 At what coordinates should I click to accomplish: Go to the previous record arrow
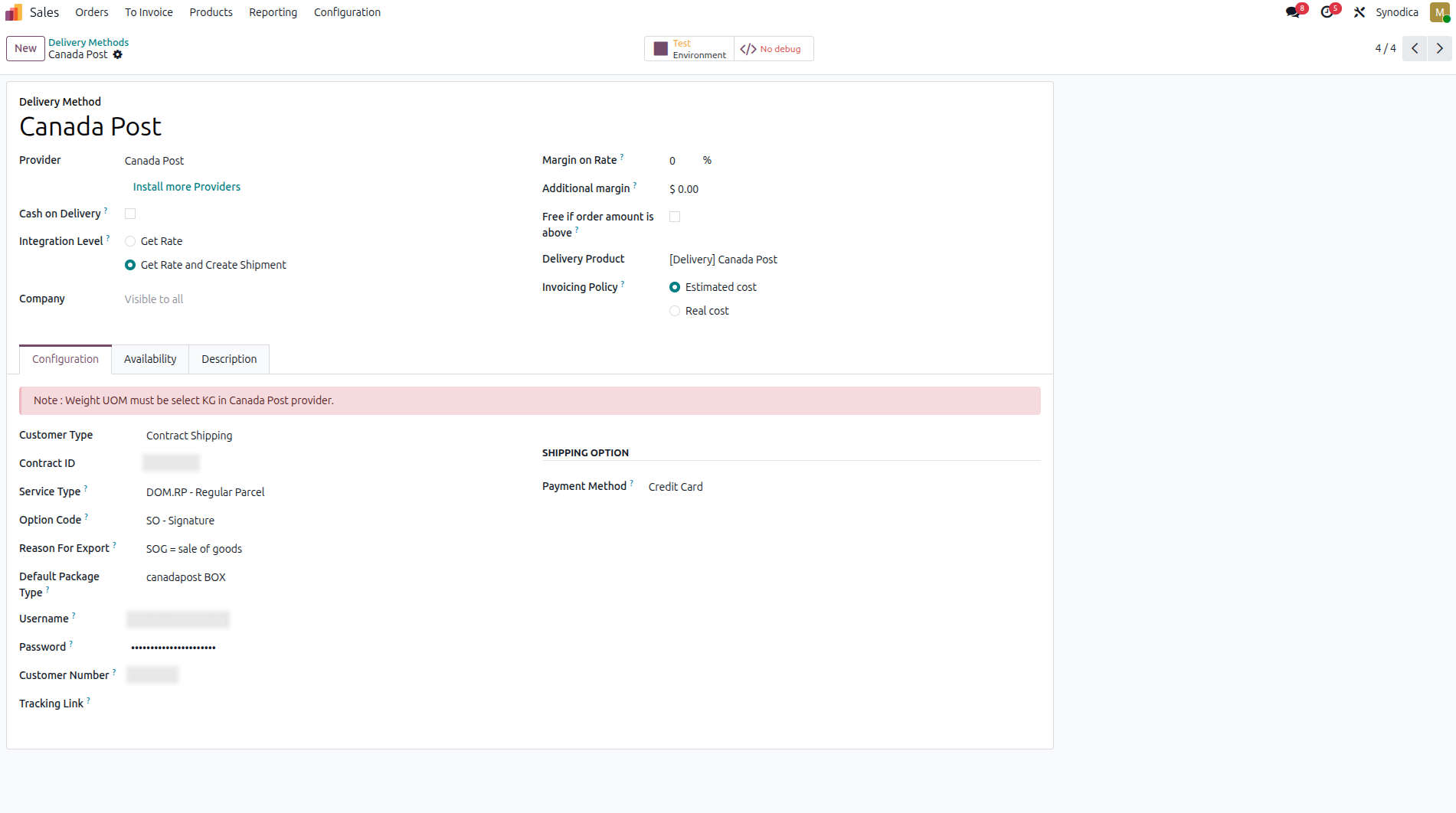click(x=1415, y=48)
